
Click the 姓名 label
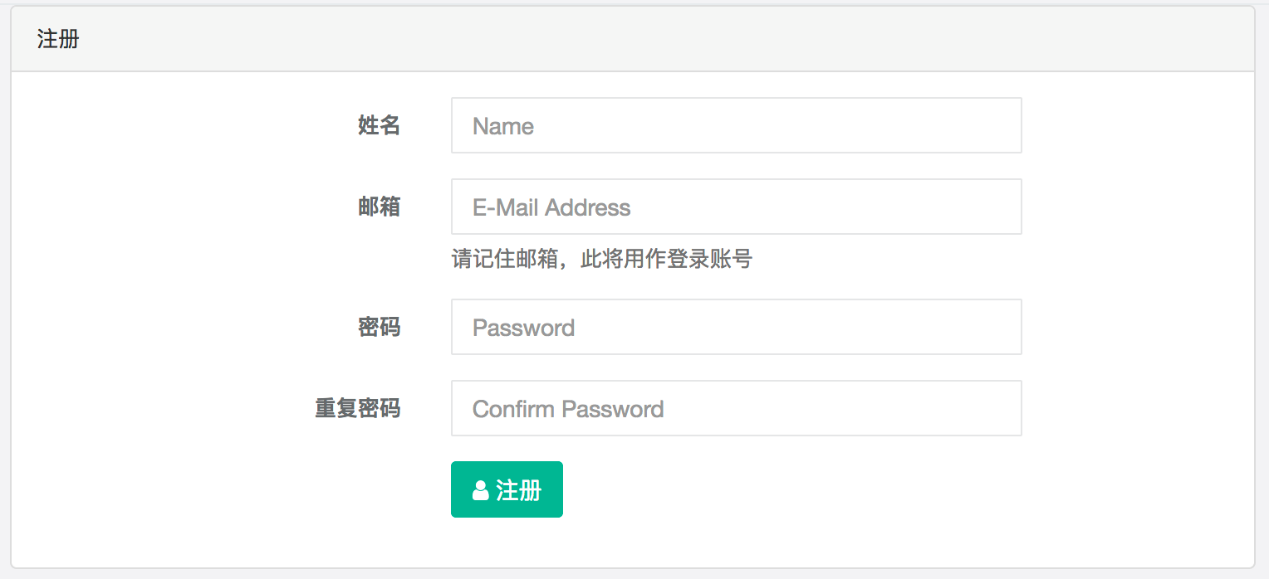(x=379, y=126)
